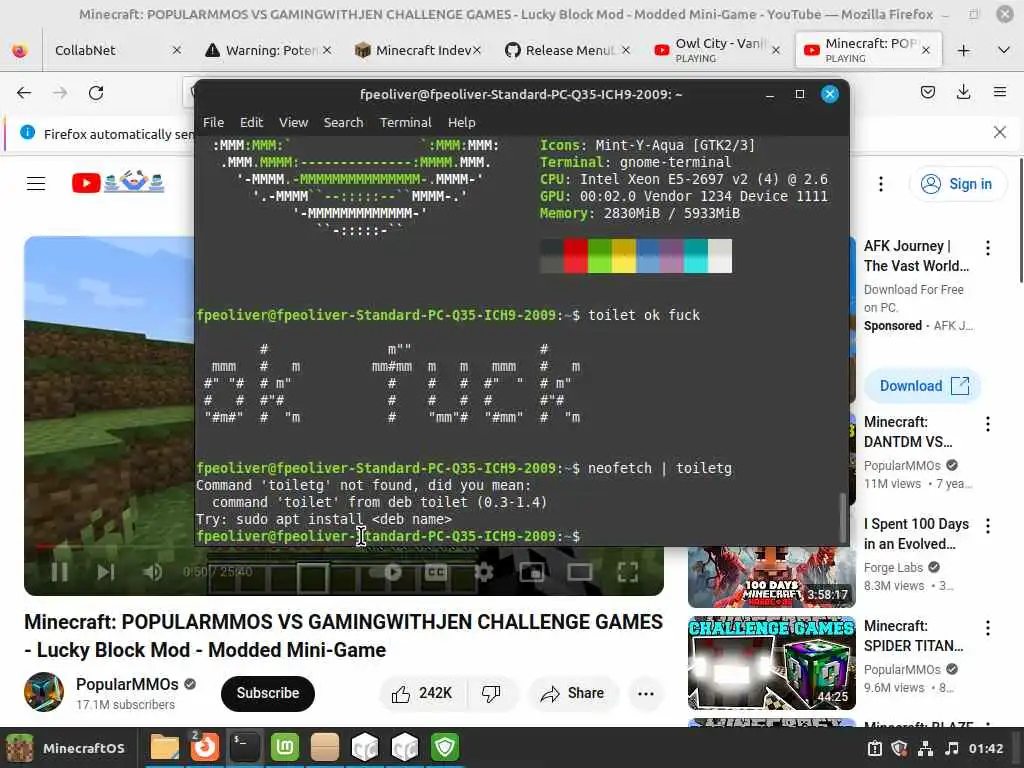The width and height of the screenshot is (1024, 768).
Task: Open the Terminal window's Search menu
Action: (343, 122)
